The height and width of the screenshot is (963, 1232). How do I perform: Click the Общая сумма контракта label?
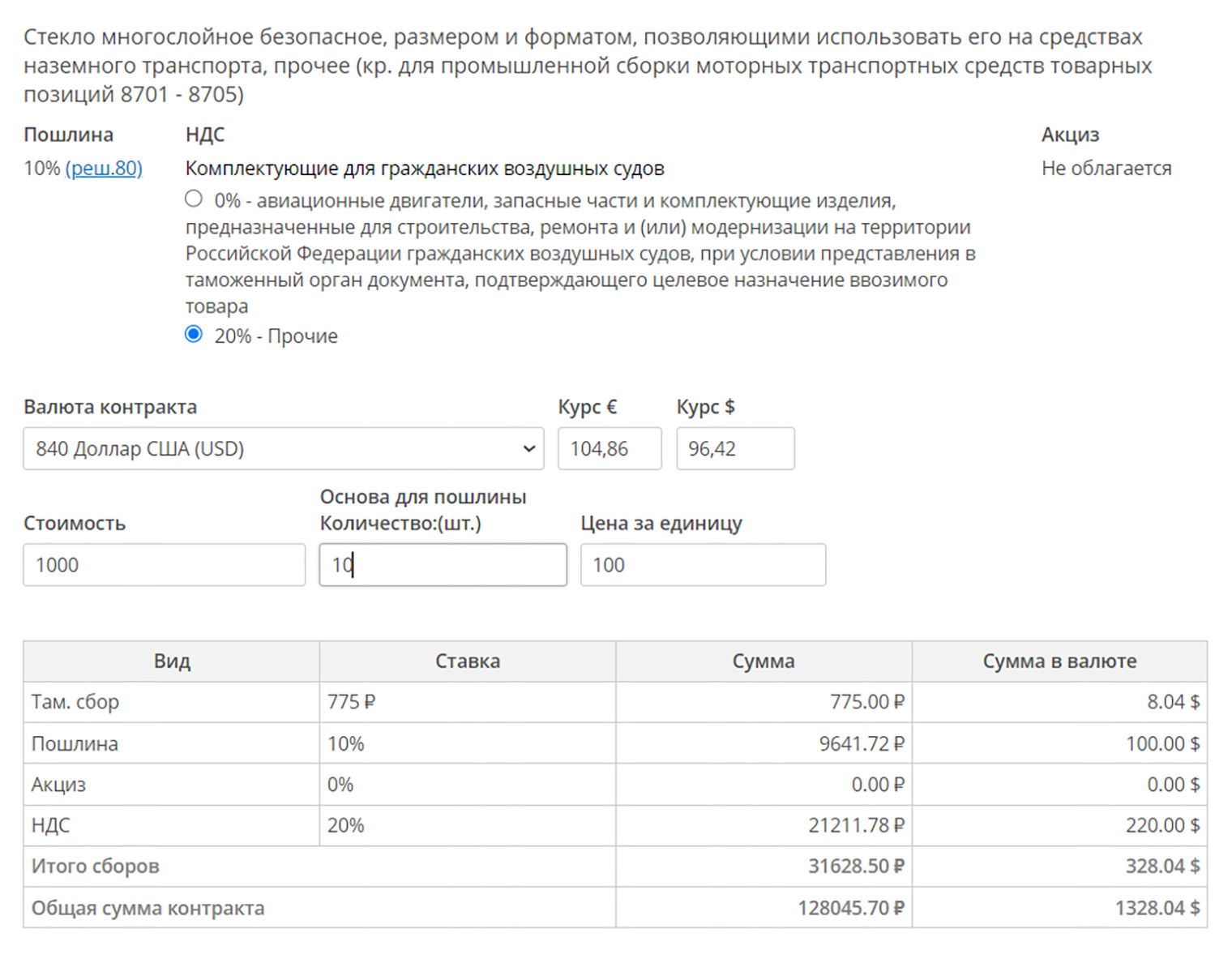click(x=148, y=908)
